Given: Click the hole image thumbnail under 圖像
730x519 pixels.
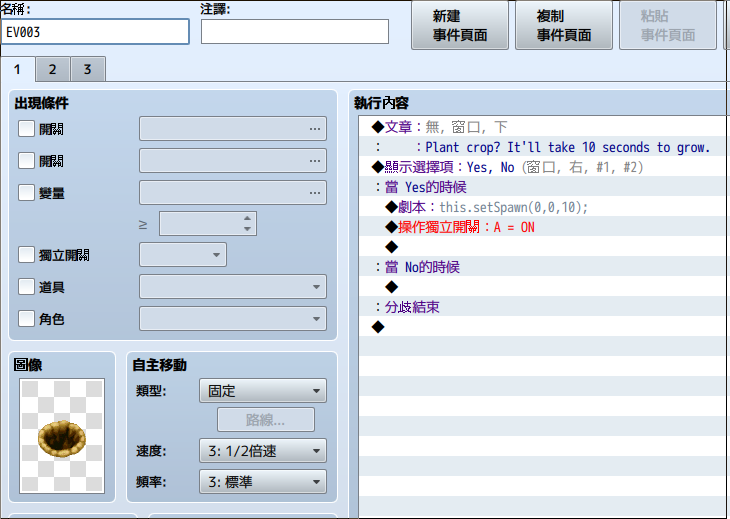Looking at the screenshot, I should [62, 436].
